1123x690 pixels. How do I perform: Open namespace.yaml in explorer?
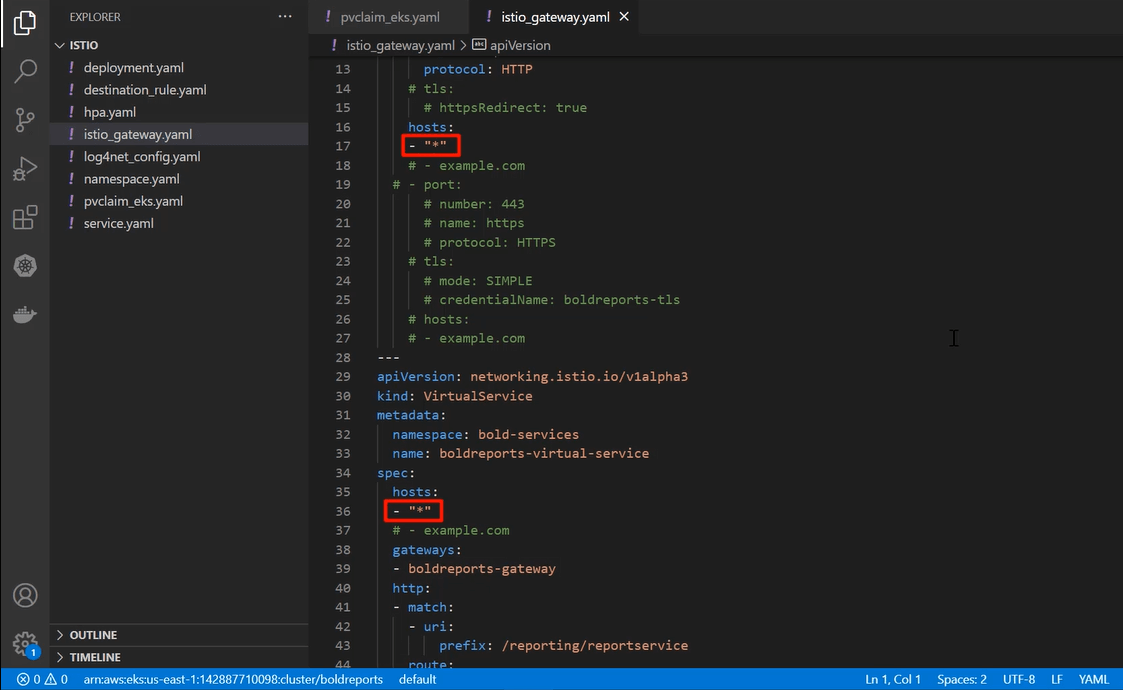tap(131, 178)
